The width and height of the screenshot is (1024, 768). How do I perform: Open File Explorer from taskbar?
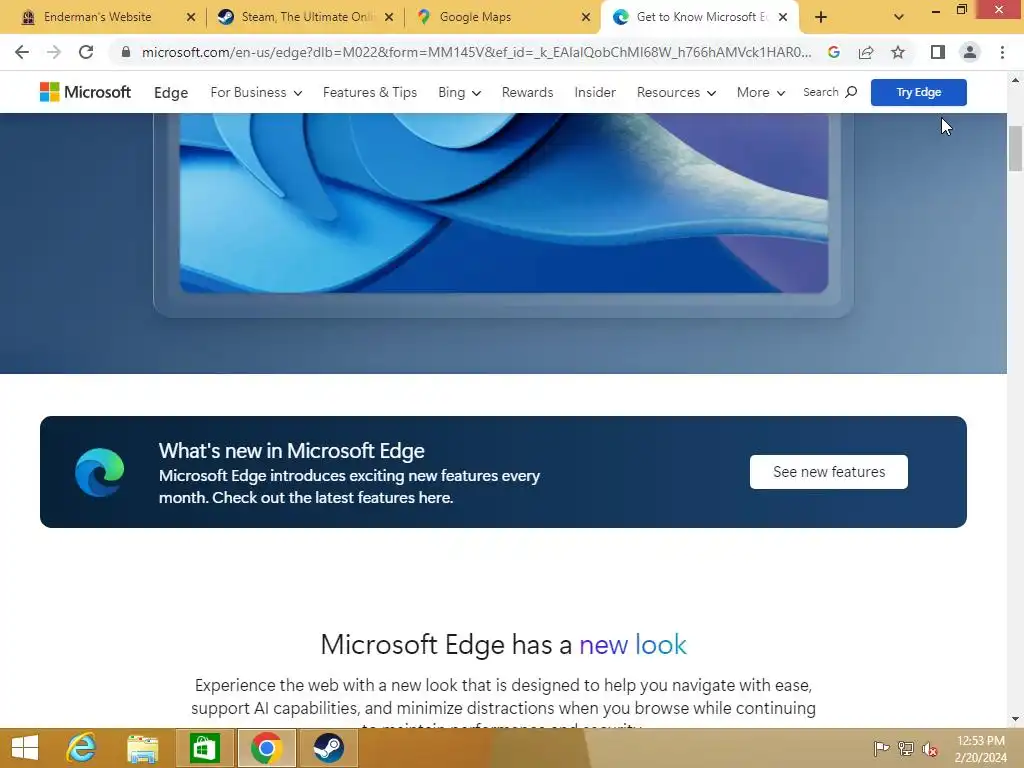coord(142,748)
